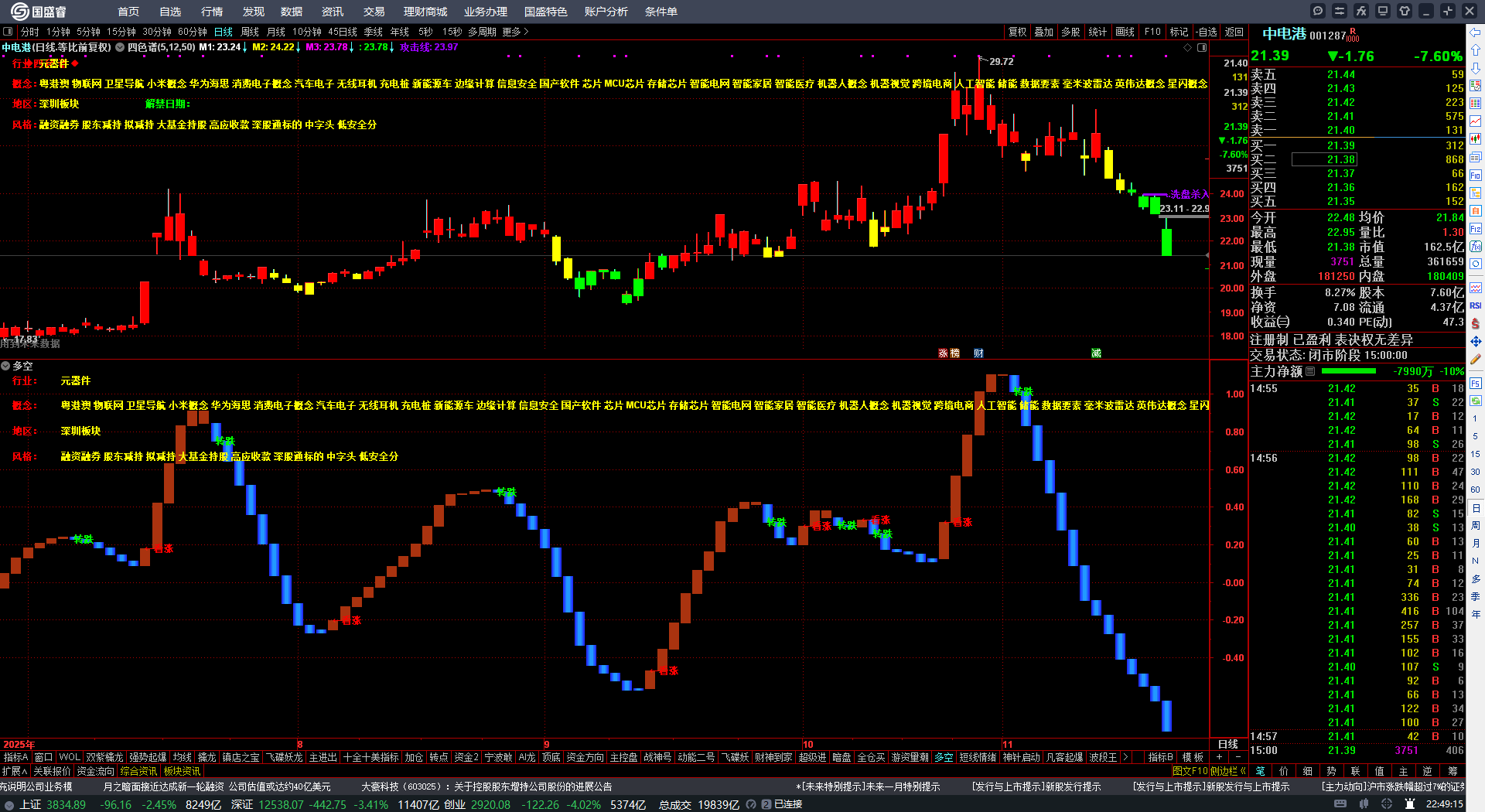Toggle 多股 multi-stock view
Viewport: 1485px width, 812px height.
tap(1070, 32)
